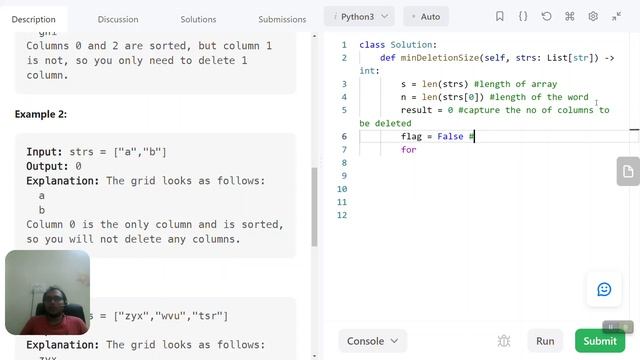640x360 pixels.
Task: Open the Python3 language dropdown
Action: pos(359,17)
